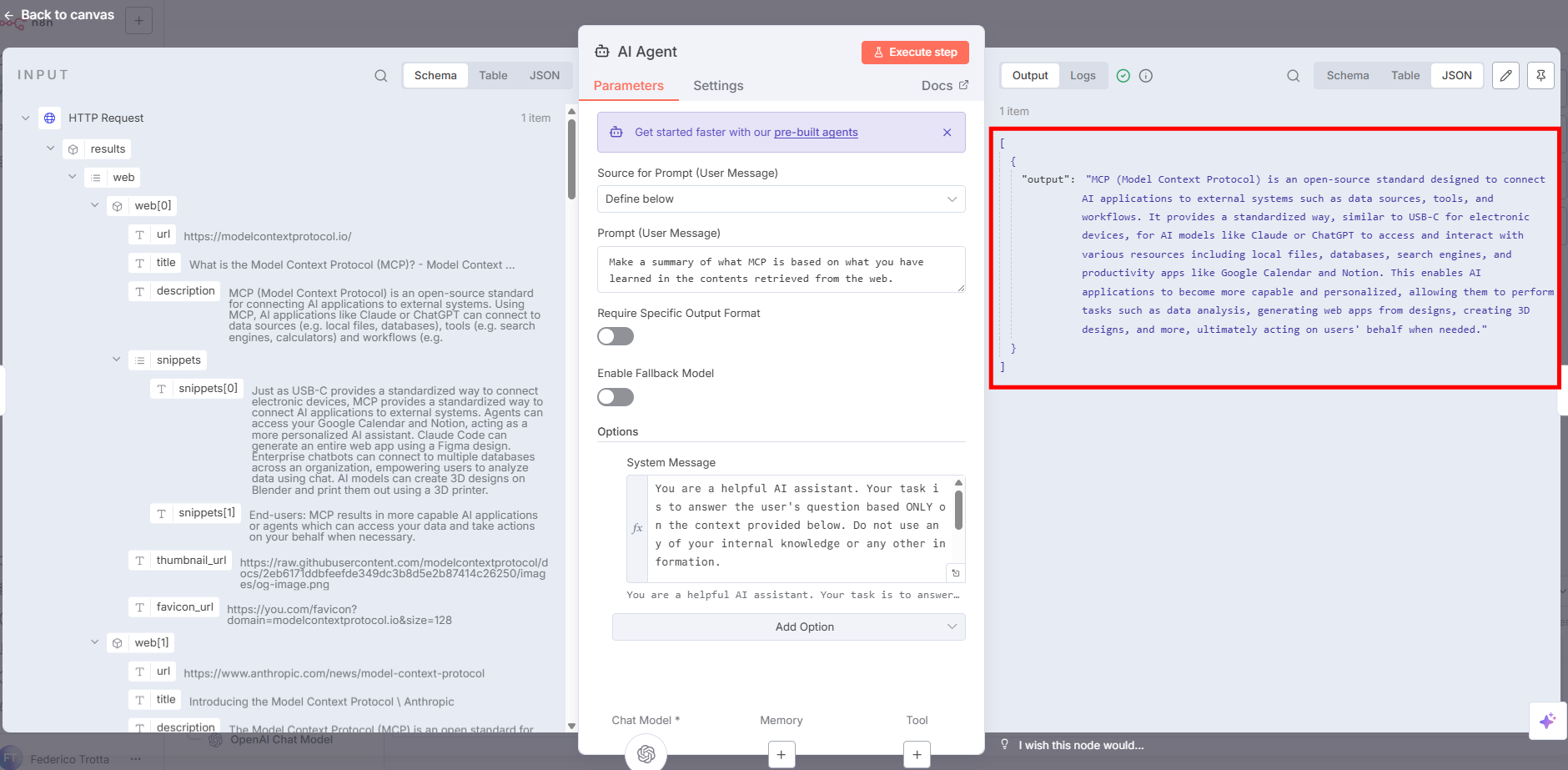The height and width of the screenshot is (770, 1568).
Task: Select the web[1] url field
Action: pyautogui.click(x=153, y=672)
